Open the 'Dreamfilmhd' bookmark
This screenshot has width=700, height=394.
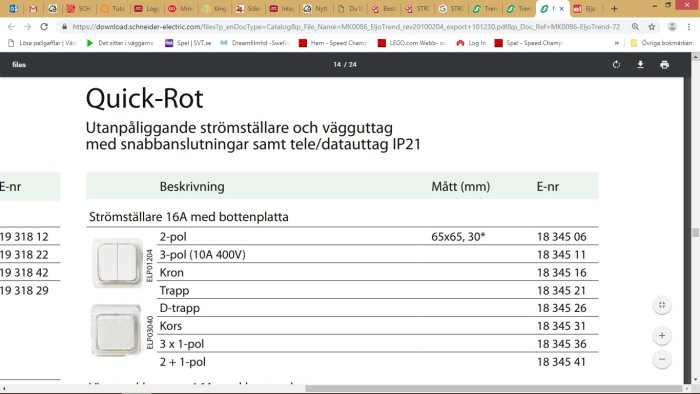pyautogui.click(x=255, y=43)
